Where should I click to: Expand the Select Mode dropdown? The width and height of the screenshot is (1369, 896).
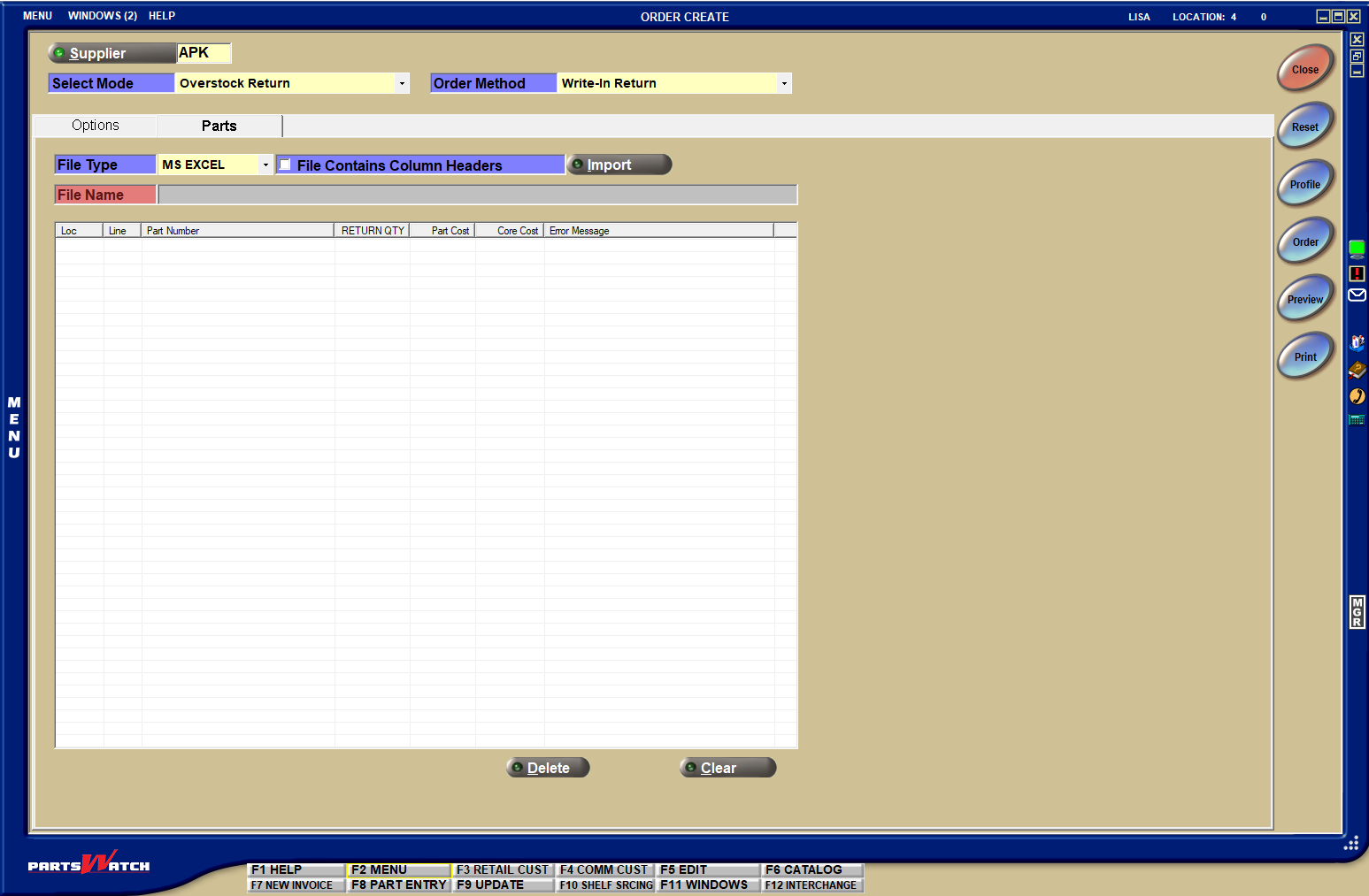[402, 83]
